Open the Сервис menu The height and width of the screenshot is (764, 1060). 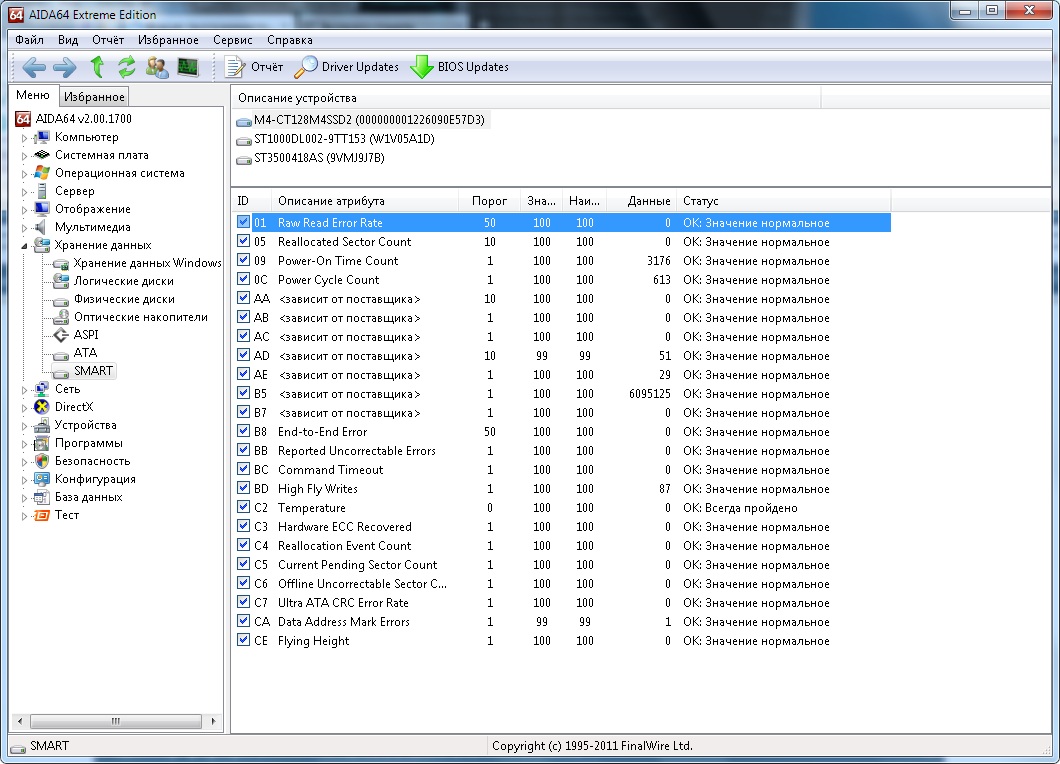[x=232, y=40]
